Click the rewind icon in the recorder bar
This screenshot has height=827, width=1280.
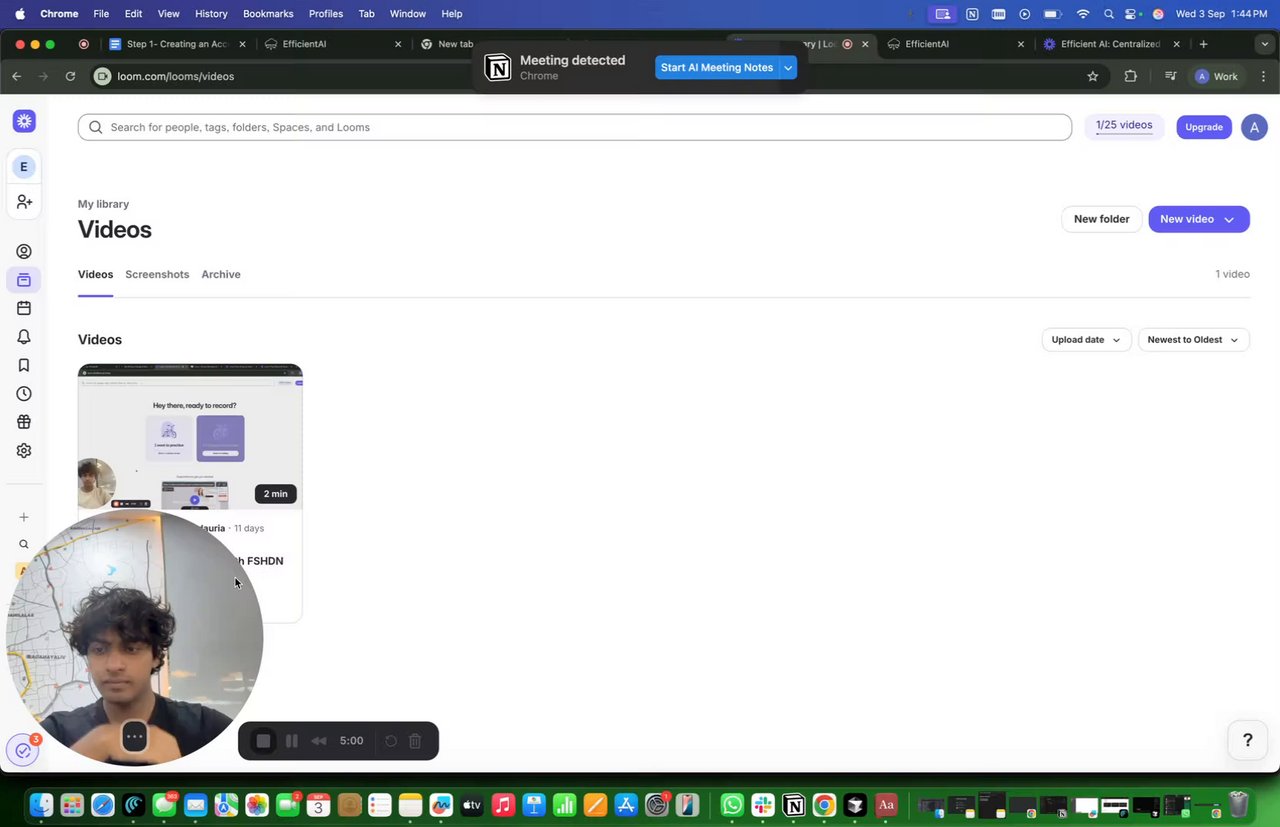[x=319, y=741]
